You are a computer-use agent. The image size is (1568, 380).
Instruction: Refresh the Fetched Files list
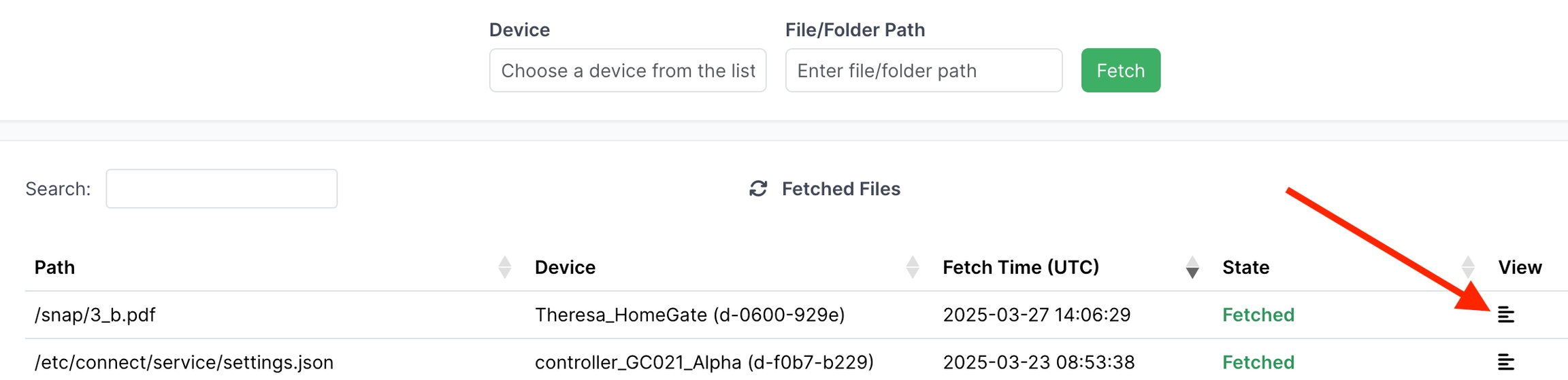758,189
